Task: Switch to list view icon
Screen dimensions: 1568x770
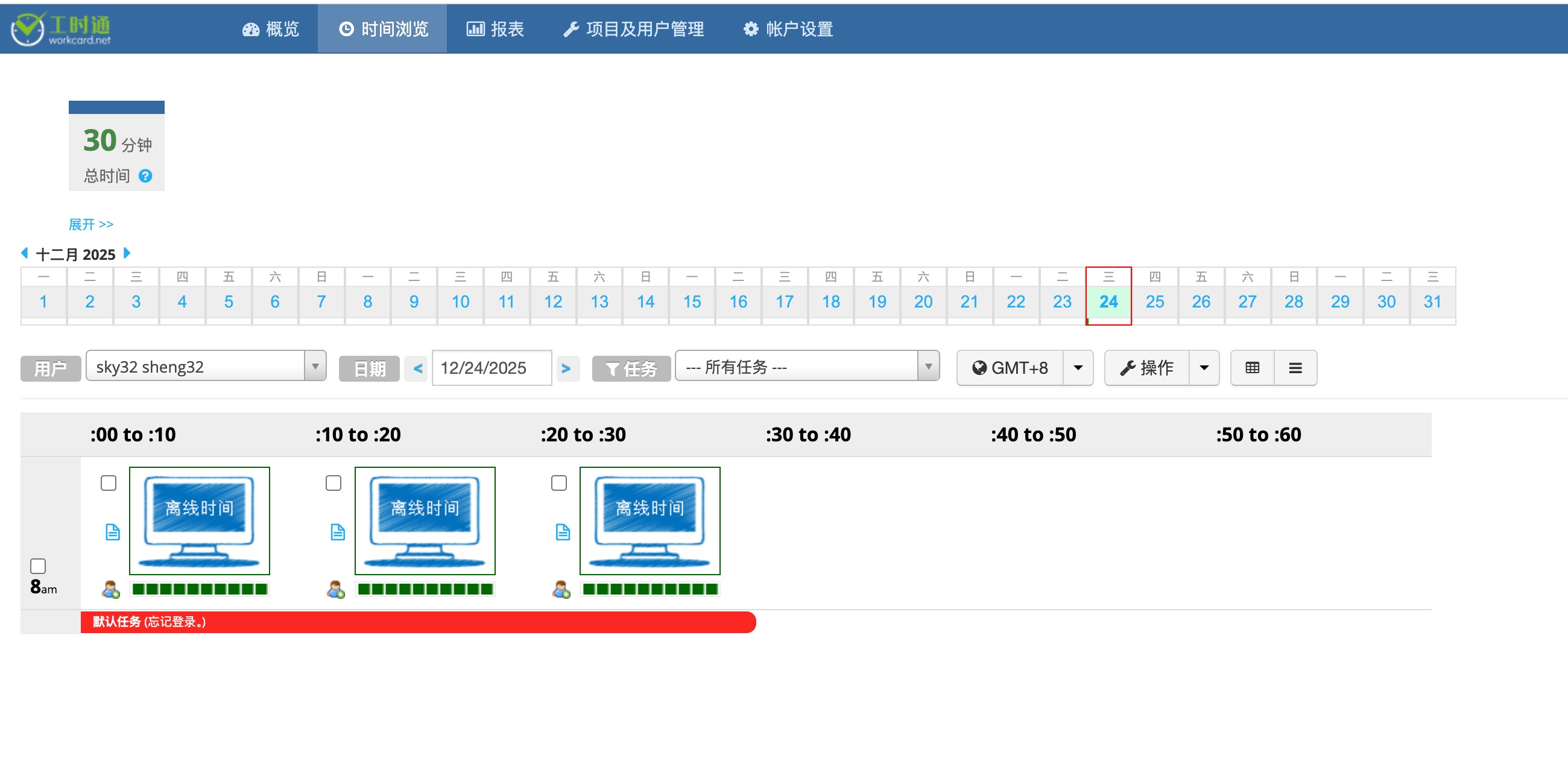Action: pyautogui.click(x=1295, y=368)
